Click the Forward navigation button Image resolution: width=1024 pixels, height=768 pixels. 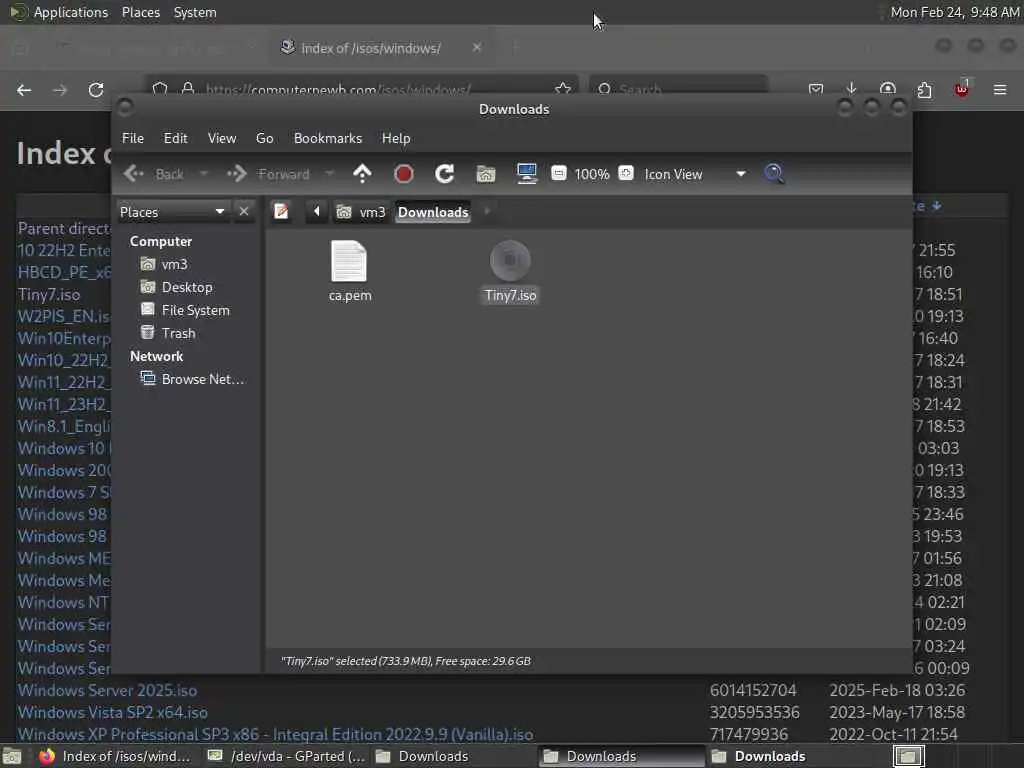coord(268,174)
